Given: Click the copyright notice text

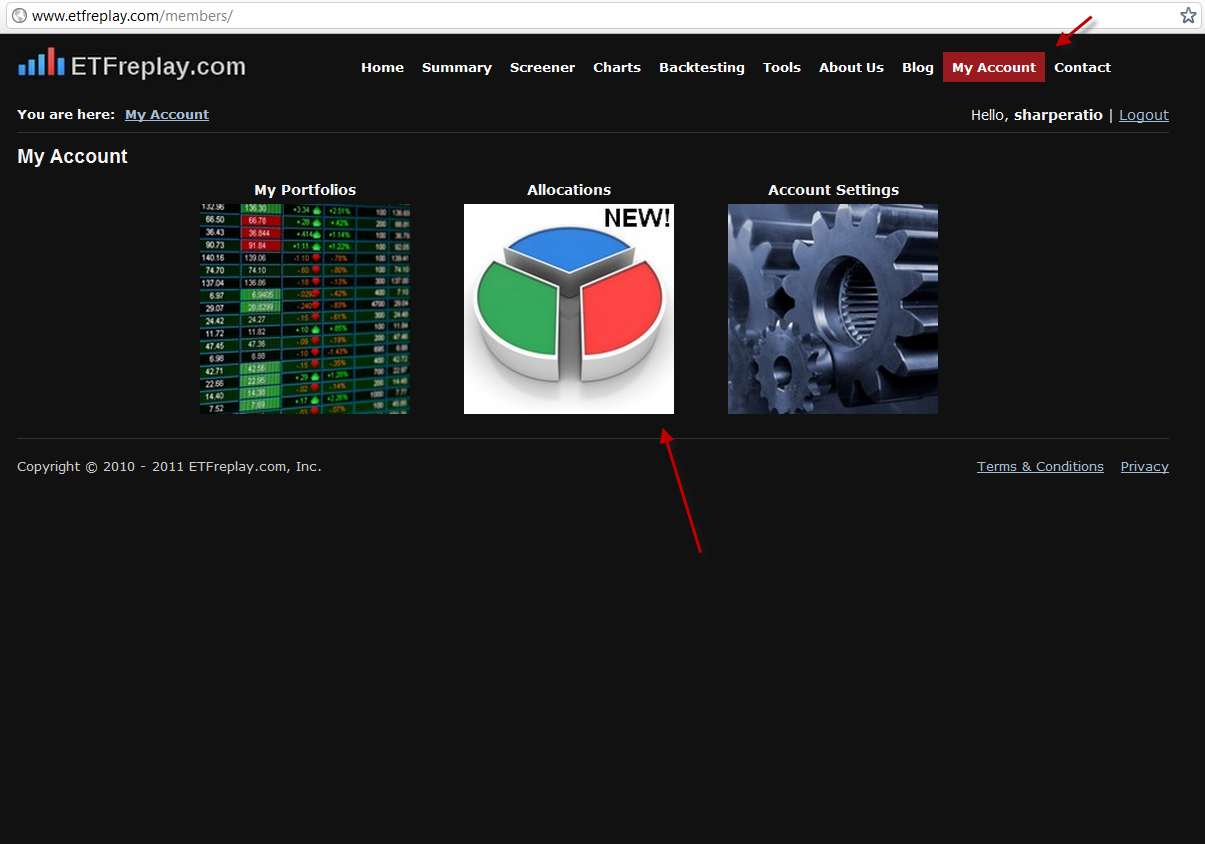Looking at the screenshot, I should [x=169, y=466].
